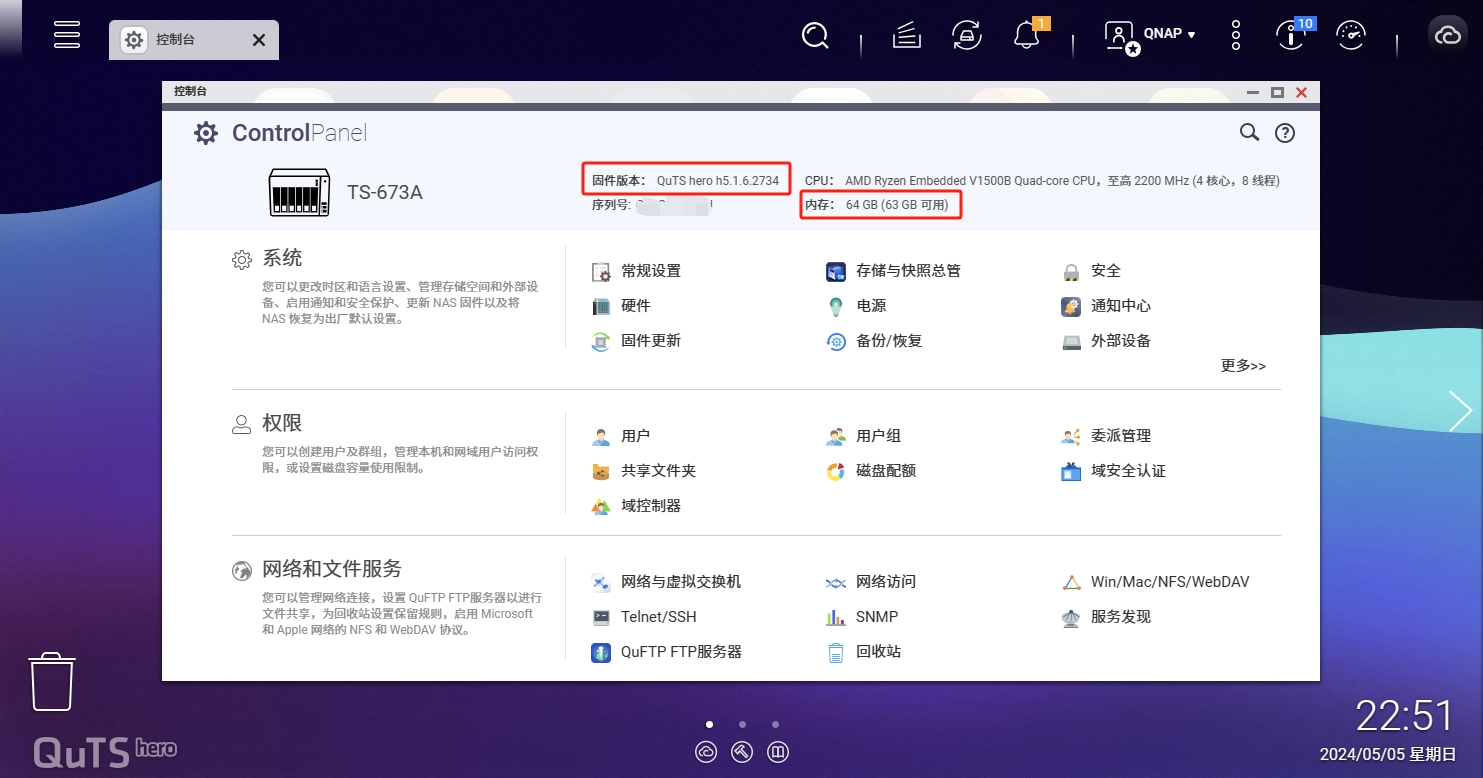
Task: Open the resource monitor dashboard gauge
Action: pos(1351,36)
